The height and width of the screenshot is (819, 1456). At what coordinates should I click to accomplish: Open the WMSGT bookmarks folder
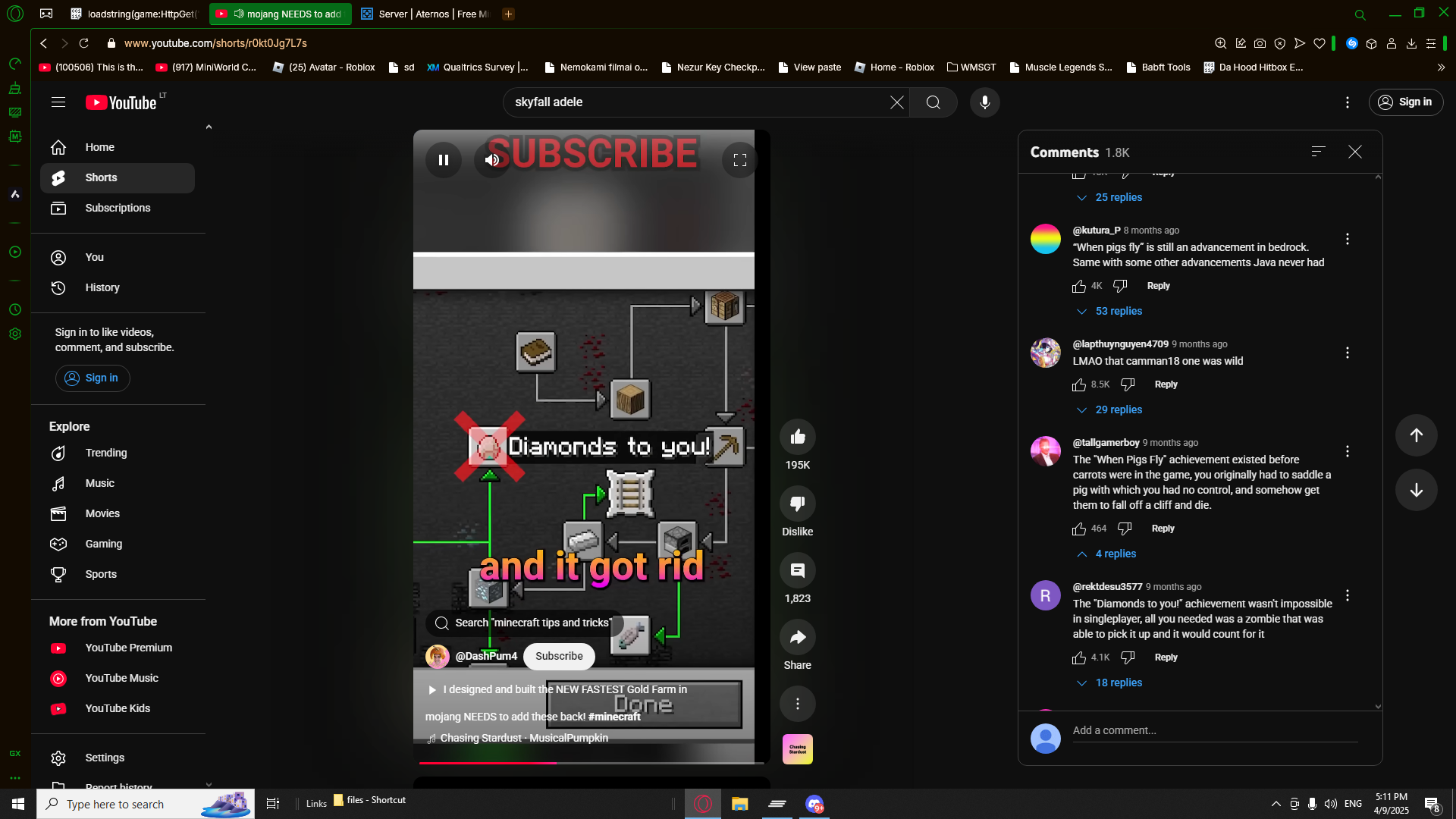pos(971,67)
